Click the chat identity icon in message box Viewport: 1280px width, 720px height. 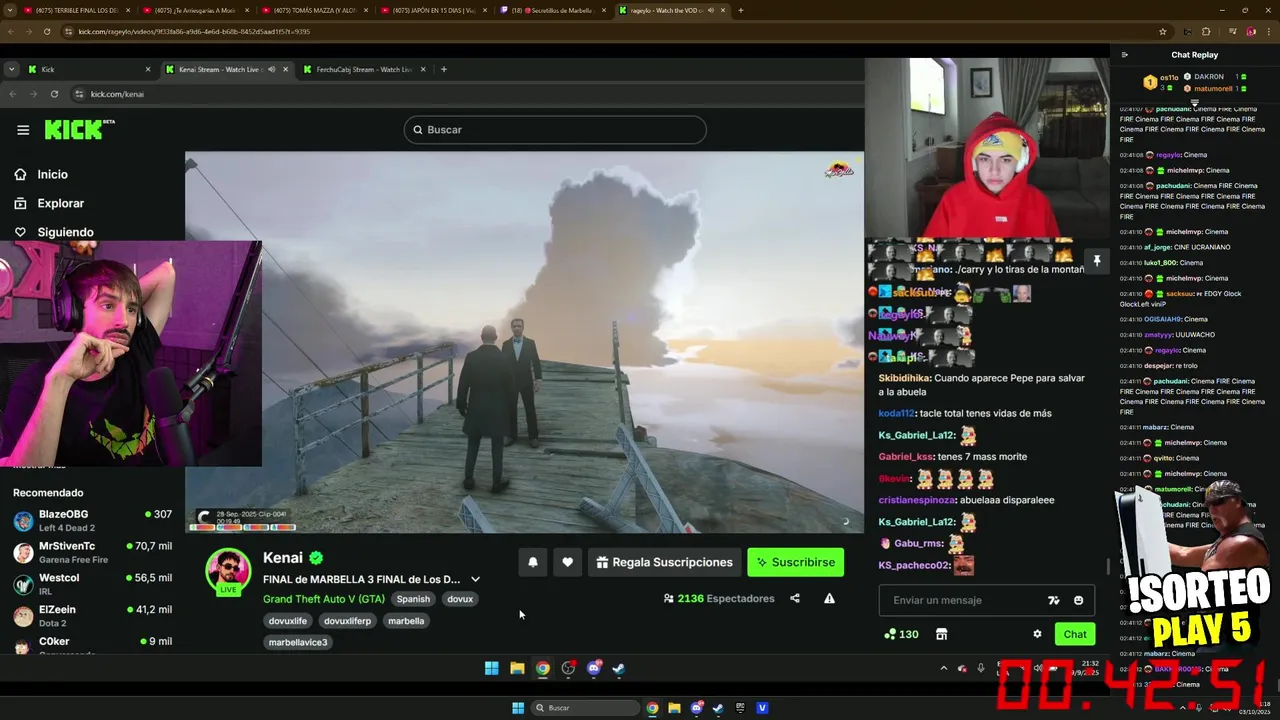(1053, 600)
